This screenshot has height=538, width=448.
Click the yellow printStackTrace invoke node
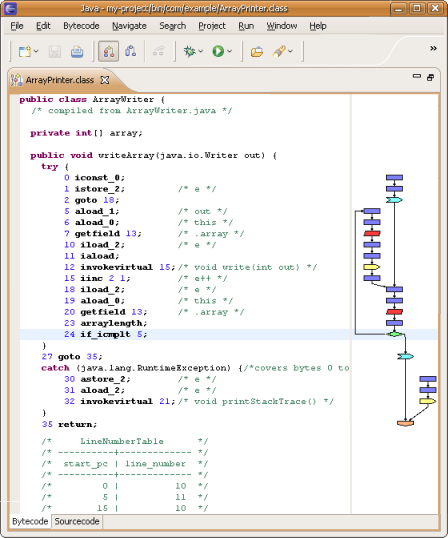coord(428,401)
